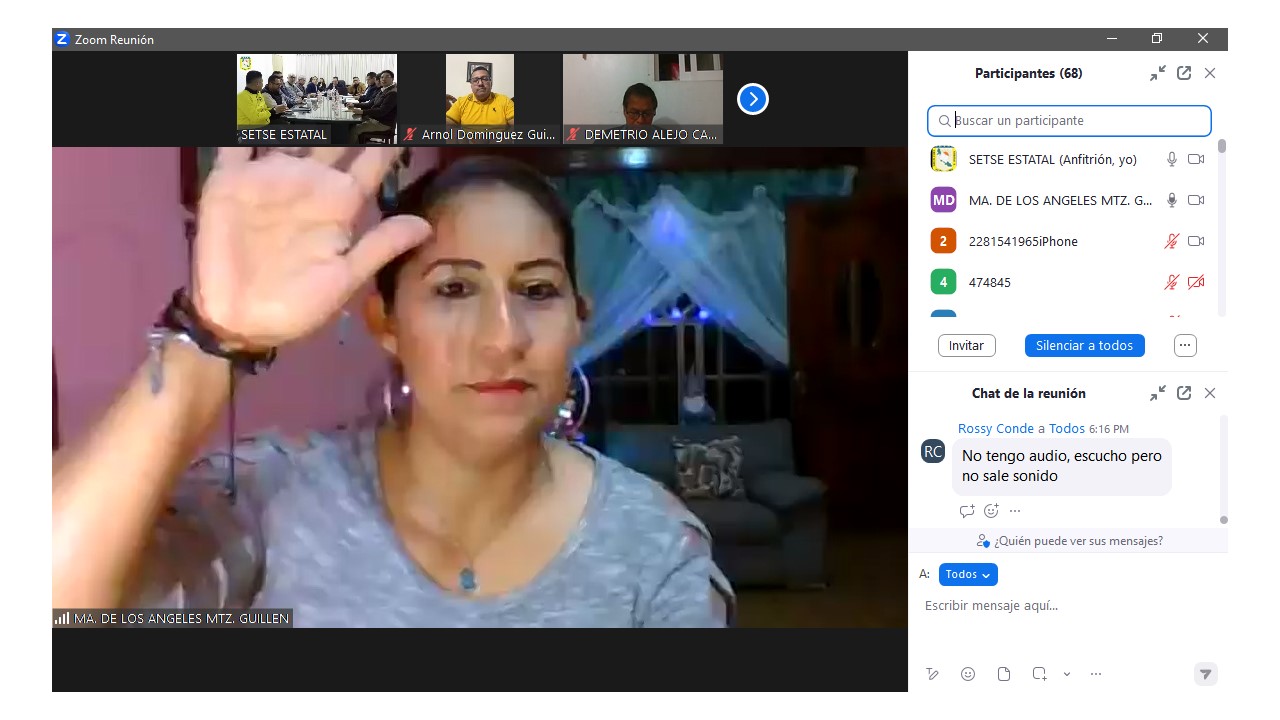1280x720 pixels.
Task: Click the file attachment icon in chat
Action: (1004, 674)
